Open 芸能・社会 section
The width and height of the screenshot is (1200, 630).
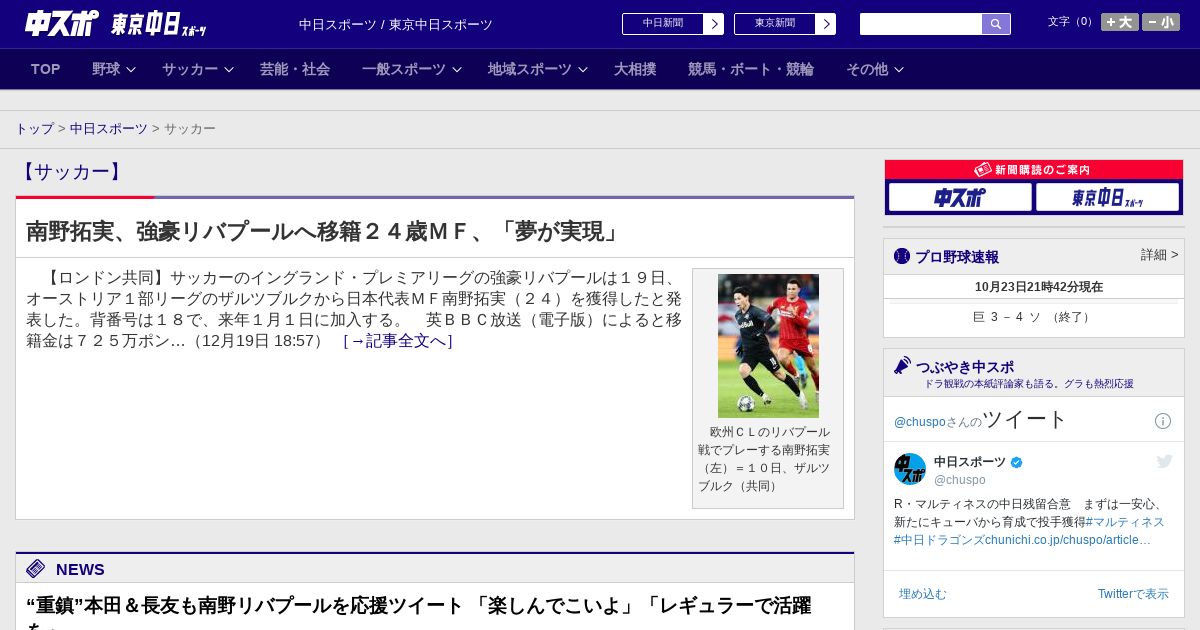tap(295, 69)
